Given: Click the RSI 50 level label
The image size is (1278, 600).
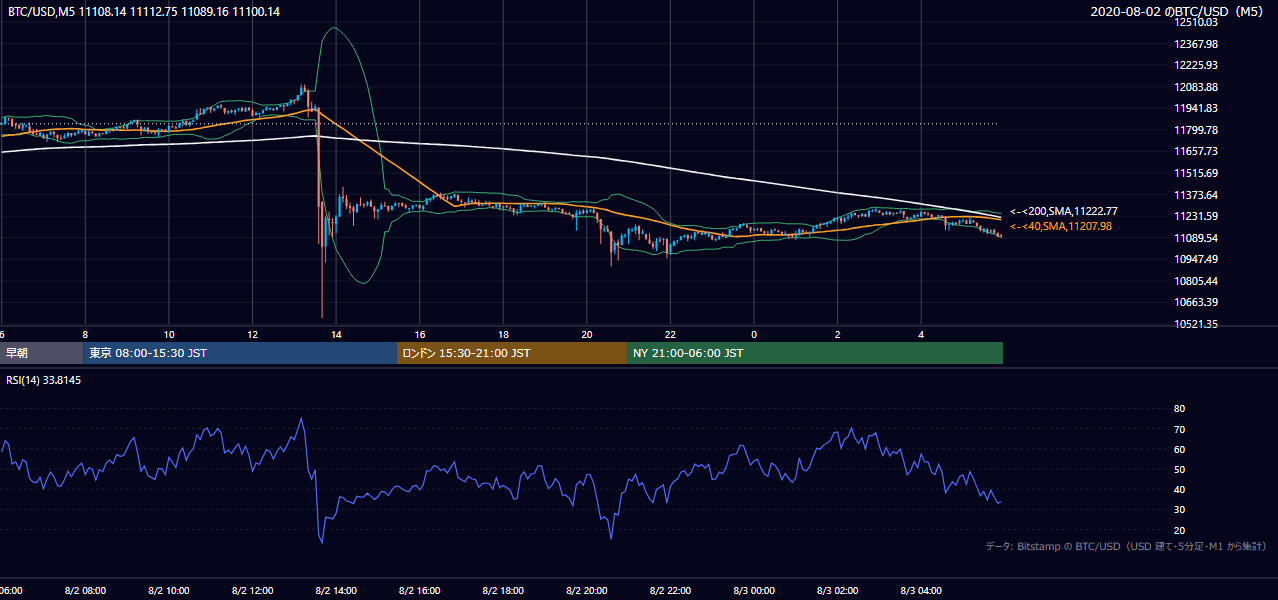Looking at the screenshot, I should point(1179,469).
